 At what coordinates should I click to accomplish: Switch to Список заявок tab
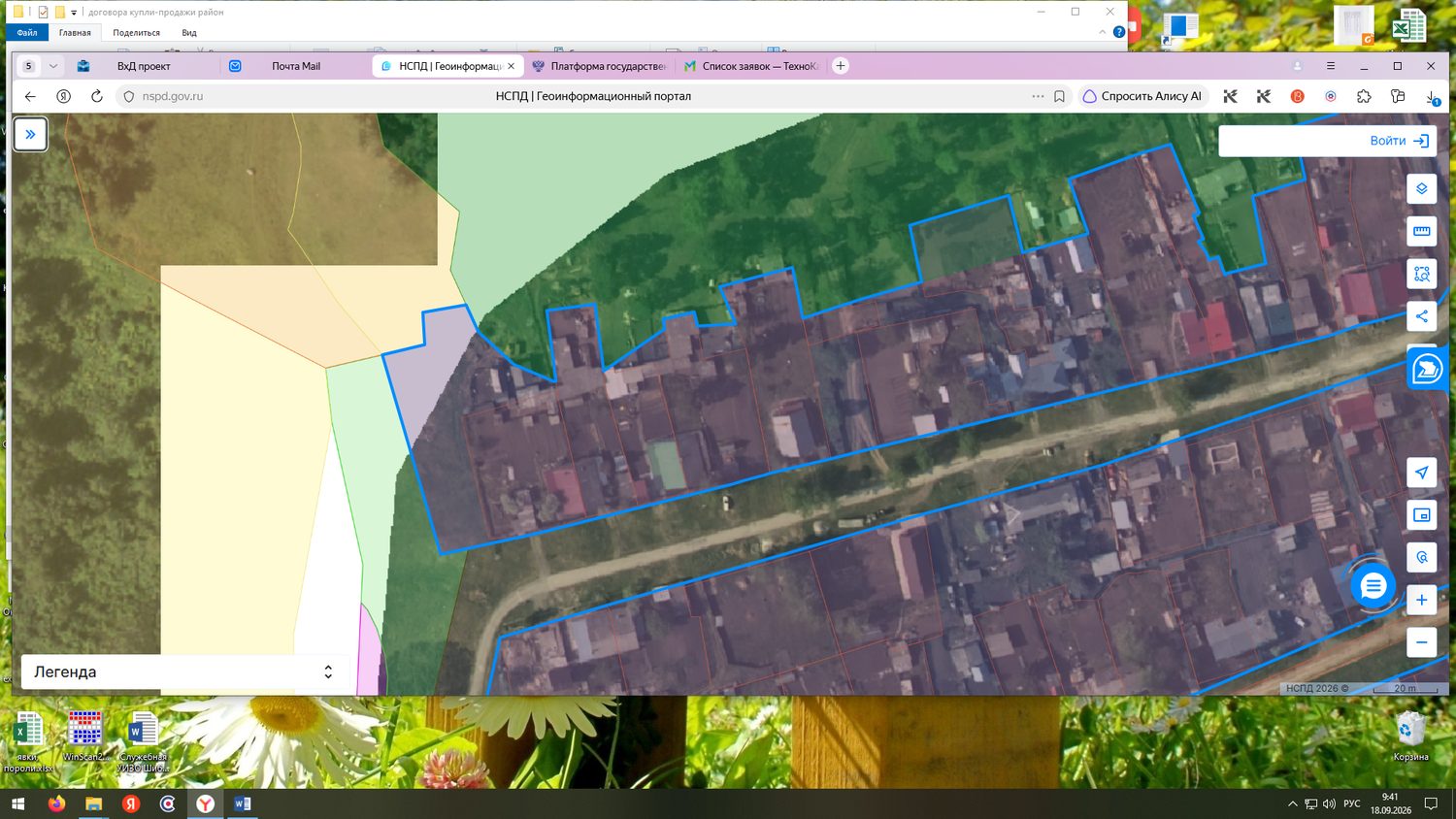point(751,66)
